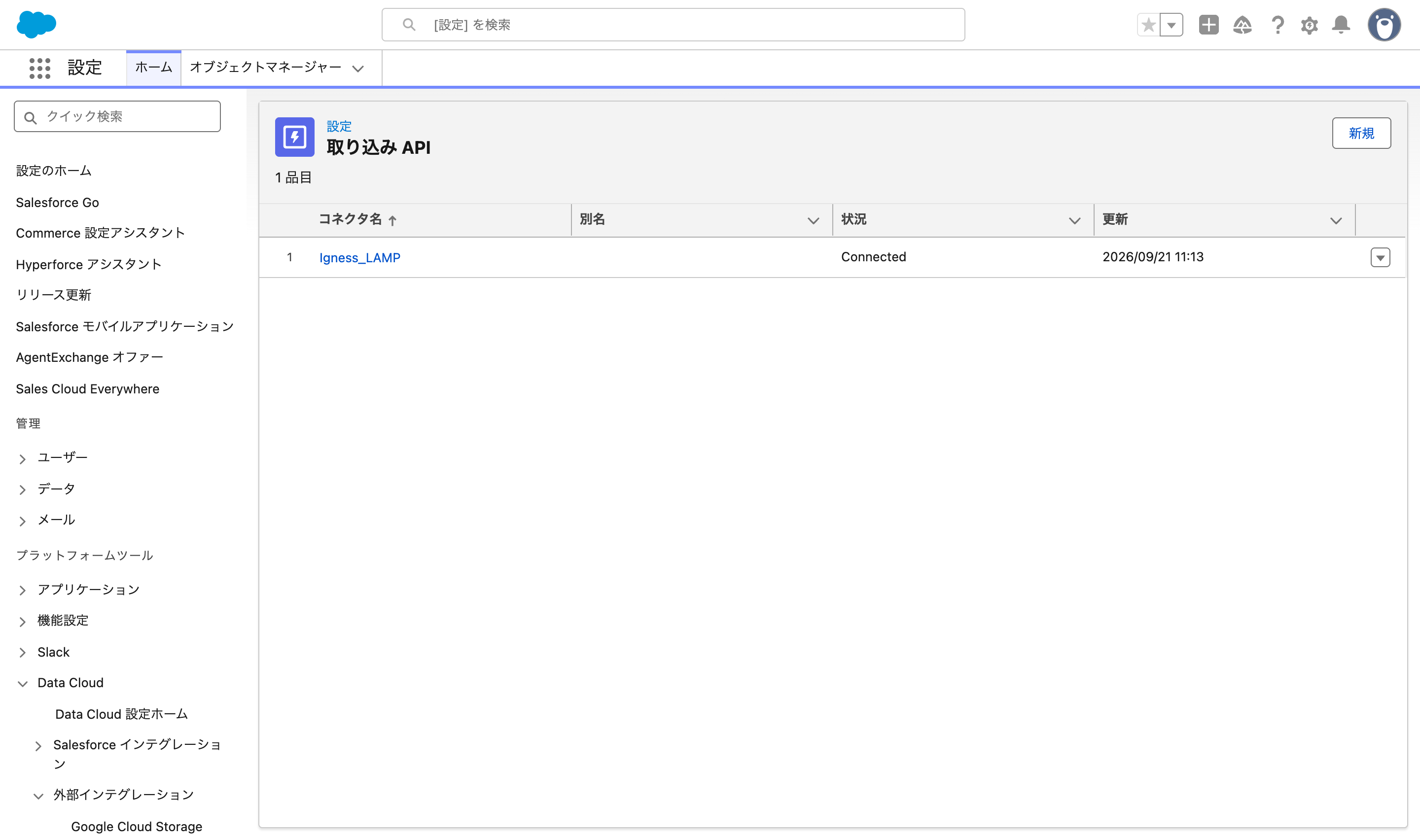This screenshot has height=840, width=1420.
Task: Collapse the Data Cloud tree section
Action: click(23, 684)
